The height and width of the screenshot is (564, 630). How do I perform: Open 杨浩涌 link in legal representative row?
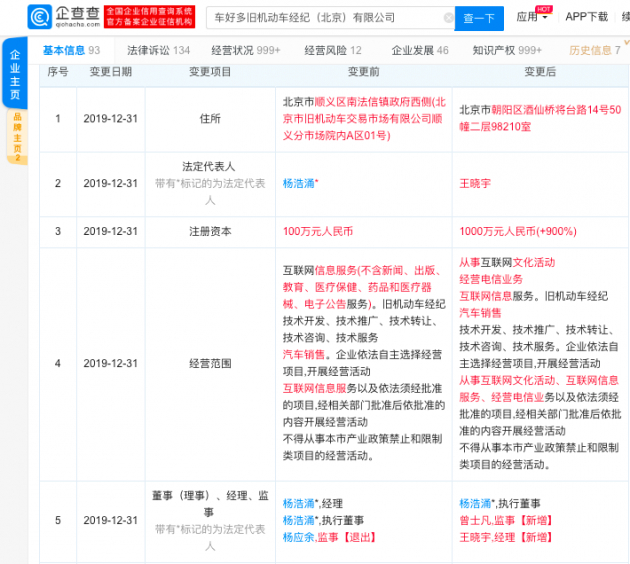coord(299,184)
